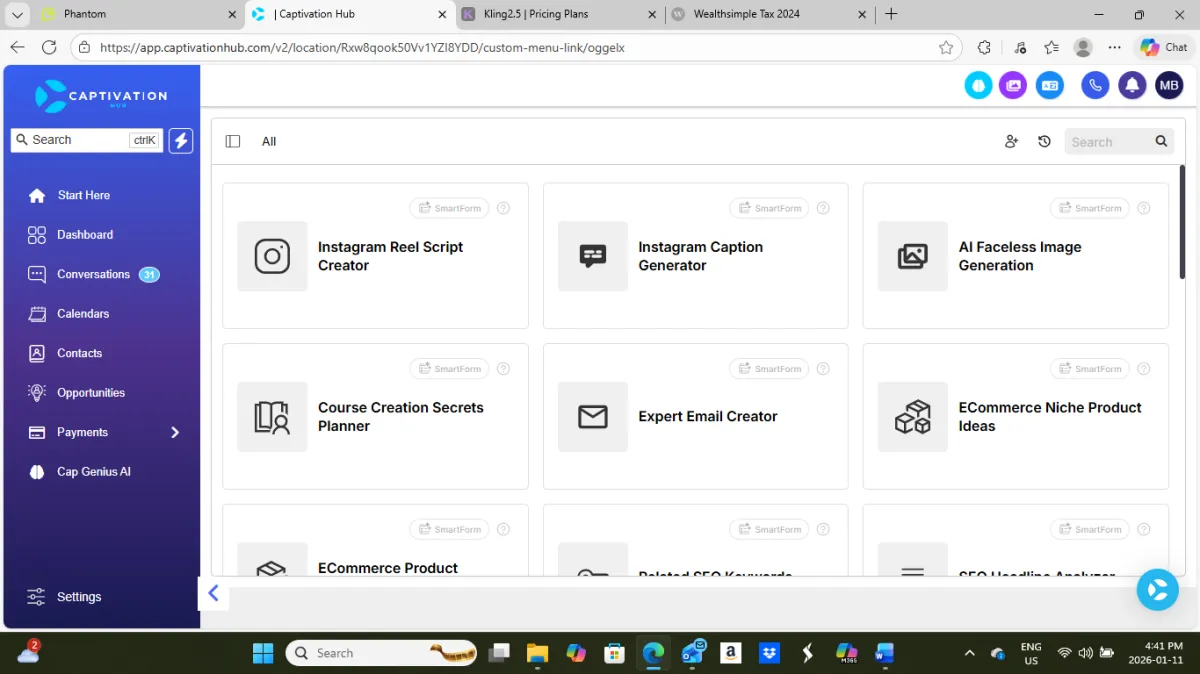
Task: Show hidden system tray icons
Action: point(969,653)
